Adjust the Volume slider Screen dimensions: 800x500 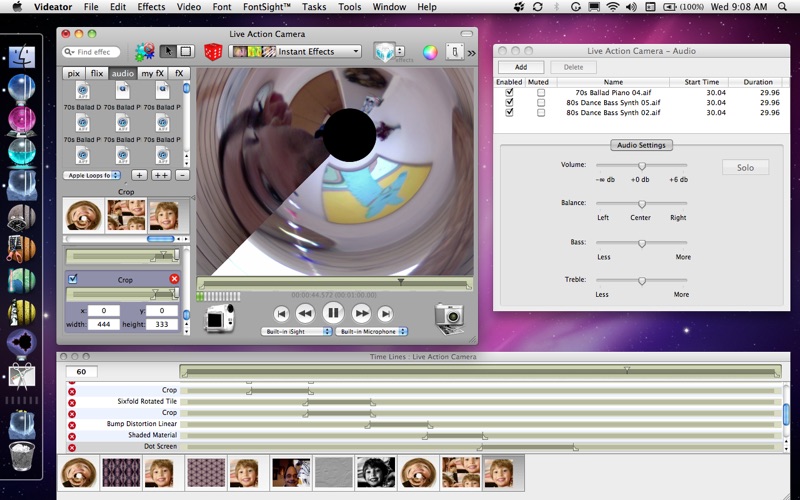pyautogui.click(x=642, y=166)
